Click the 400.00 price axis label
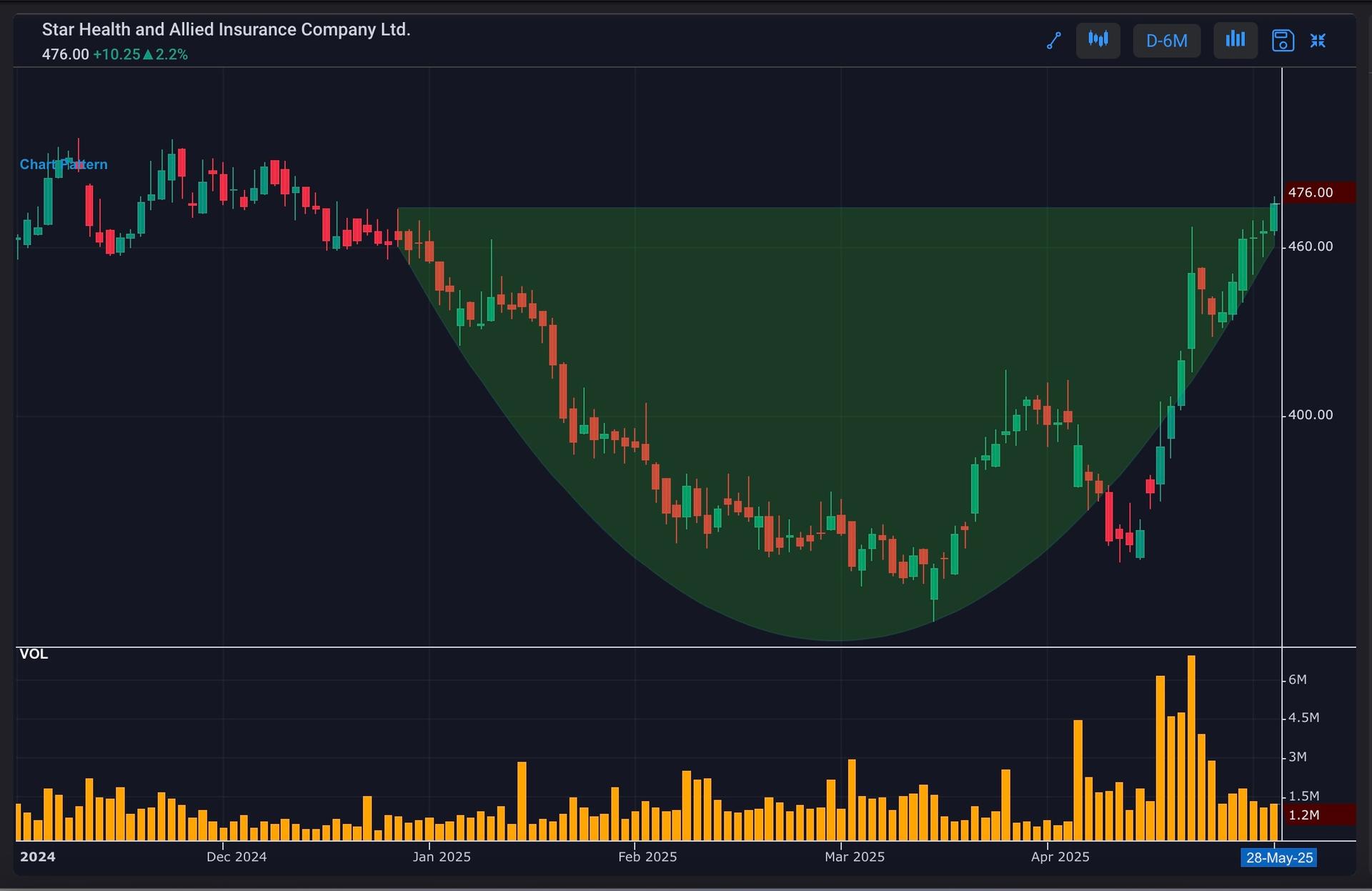1372x891 pixels. point(1311,415)
